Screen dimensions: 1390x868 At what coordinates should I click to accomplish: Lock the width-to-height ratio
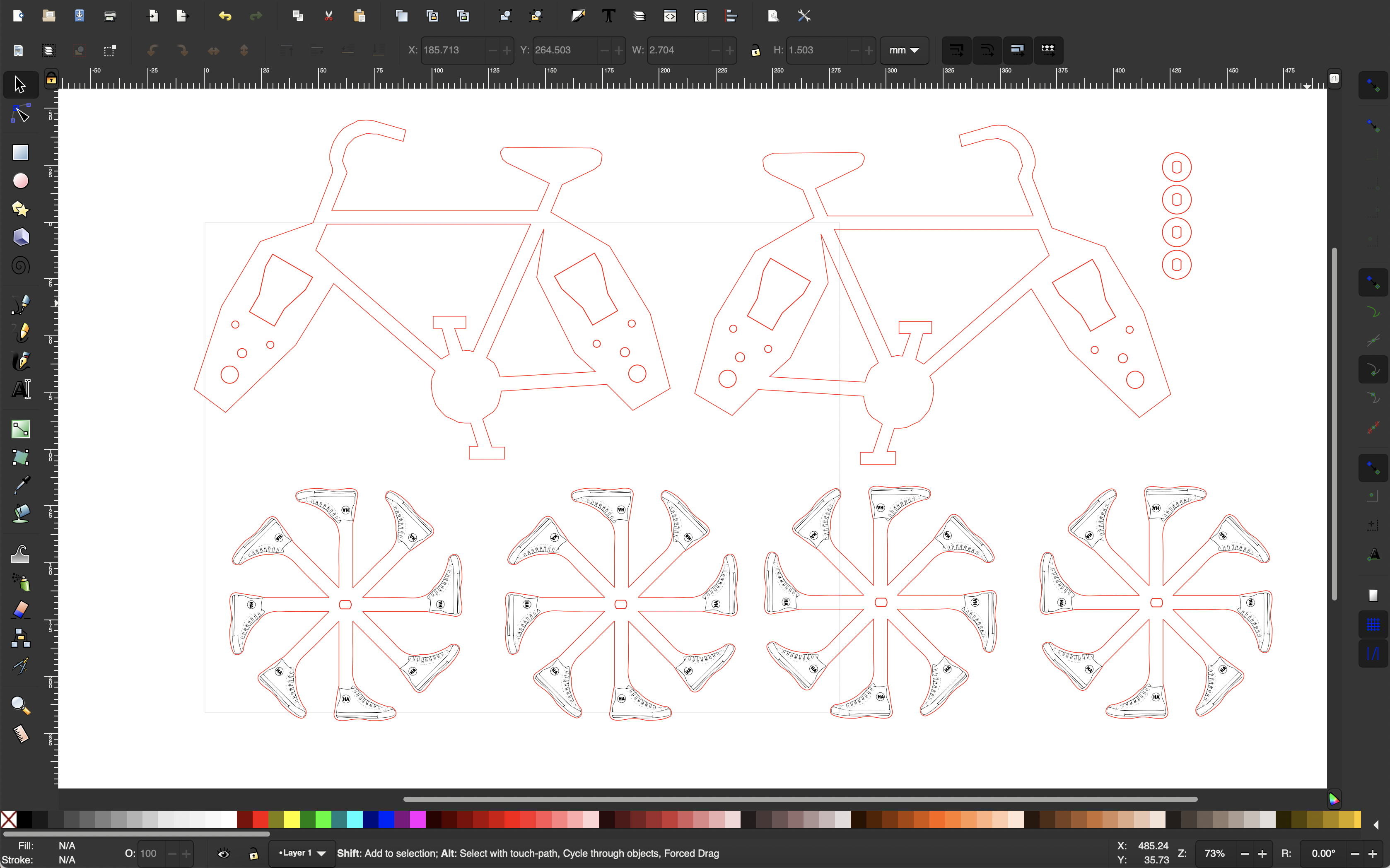(755, 51)
